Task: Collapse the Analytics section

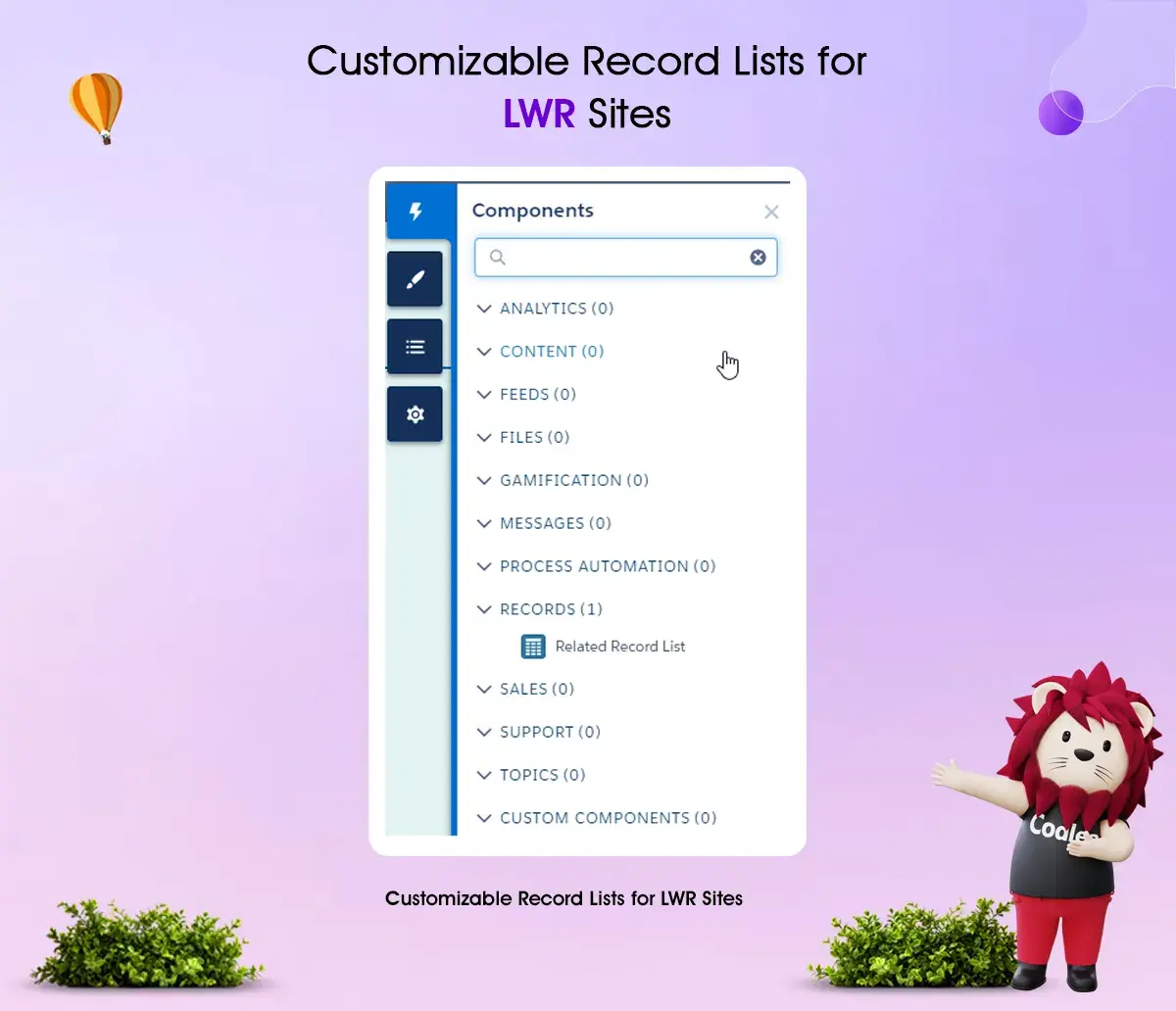Action: point(484,309)
